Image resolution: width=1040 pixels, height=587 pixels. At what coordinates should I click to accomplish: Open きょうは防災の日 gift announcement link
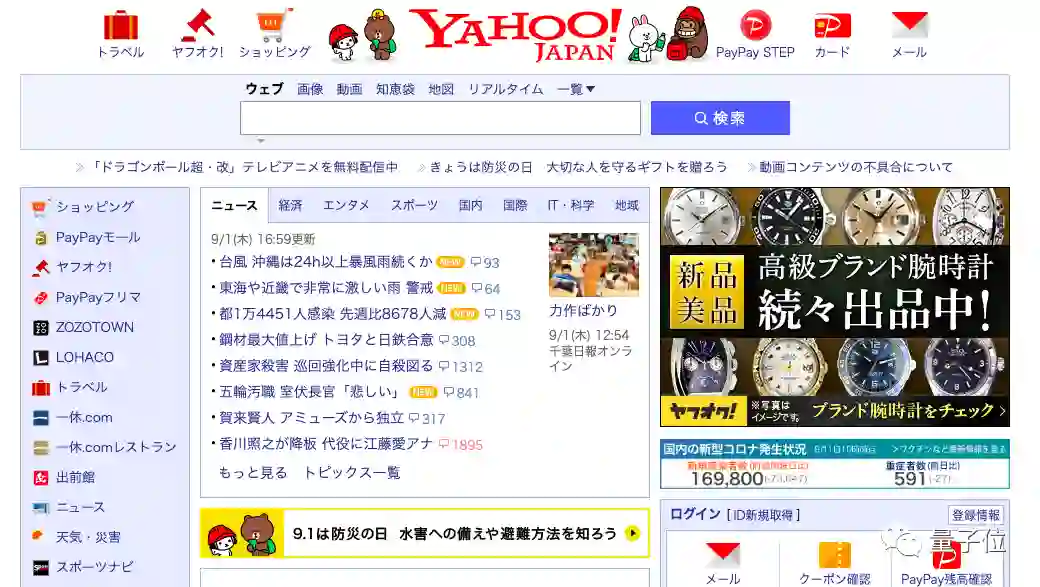click(x=578, y=167)
